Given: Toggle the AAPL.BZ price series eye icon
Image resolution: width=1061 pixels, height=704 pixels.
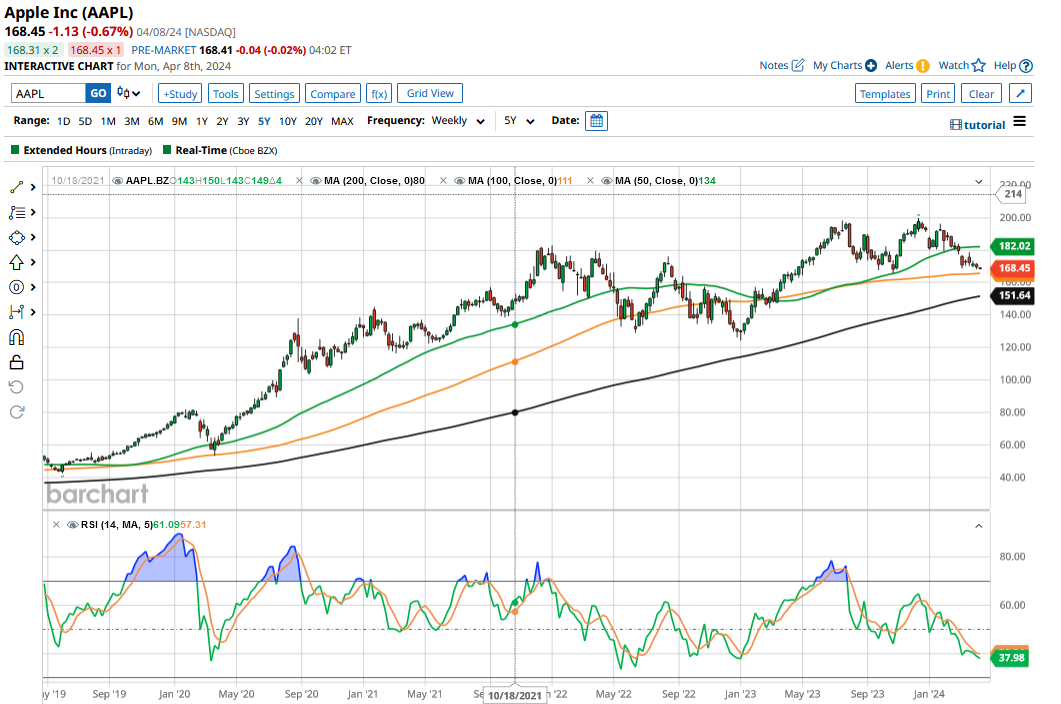Looking at the screenshot, I should point(117,181).
